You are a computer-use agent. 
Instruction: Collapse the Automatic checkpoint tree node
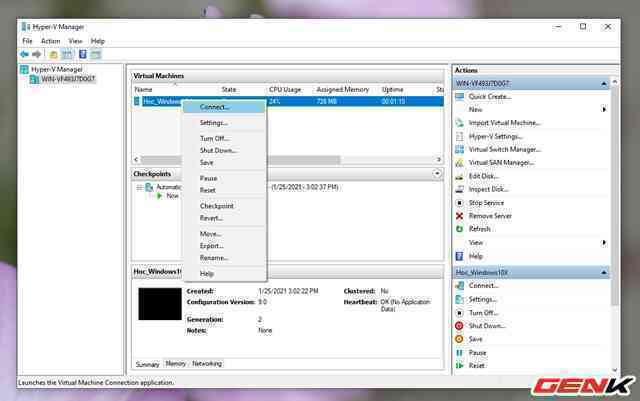coord(140,187)
